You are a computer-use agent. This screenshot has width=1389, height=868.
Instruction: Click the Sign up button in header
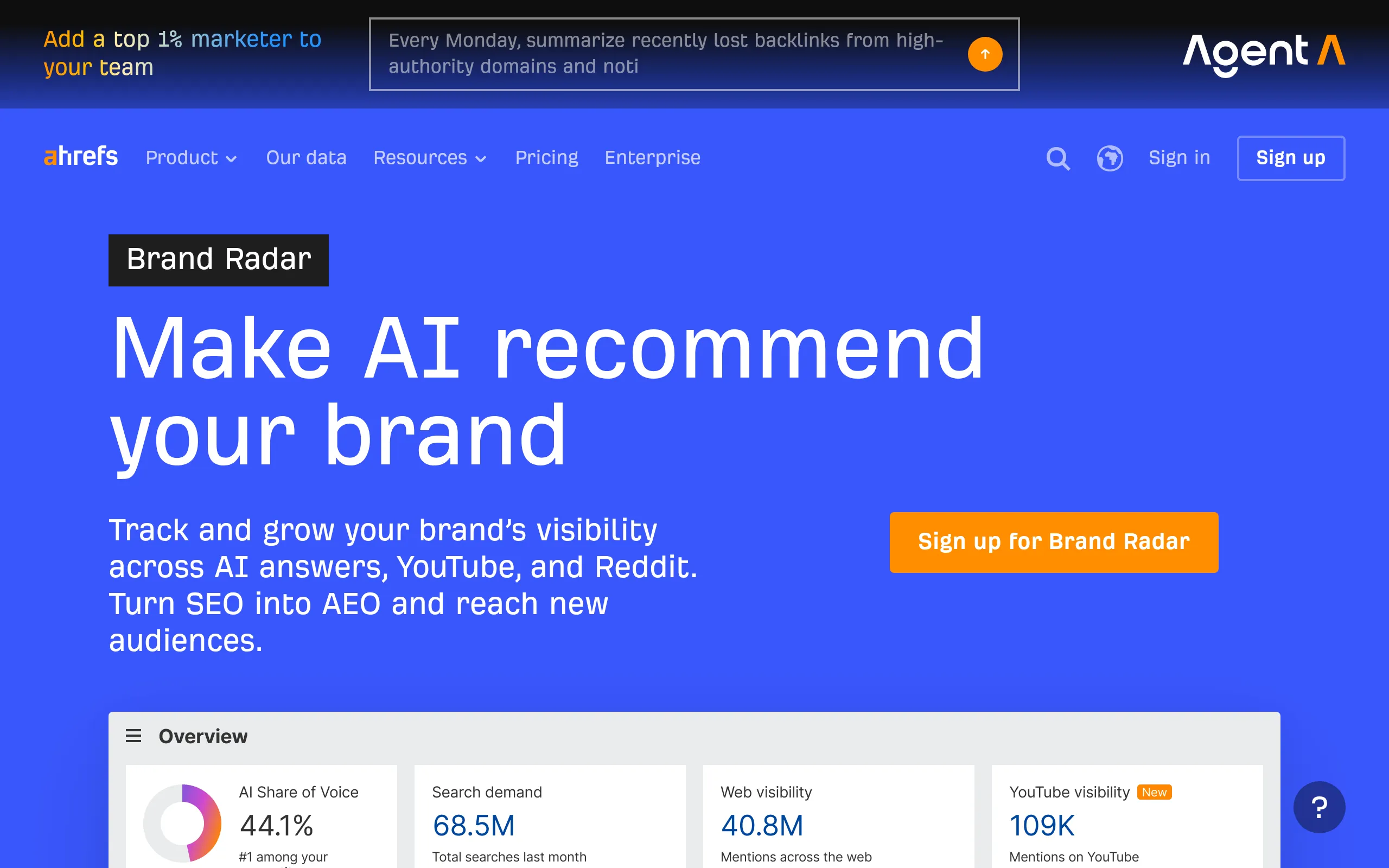click(x=1291, y=158)
